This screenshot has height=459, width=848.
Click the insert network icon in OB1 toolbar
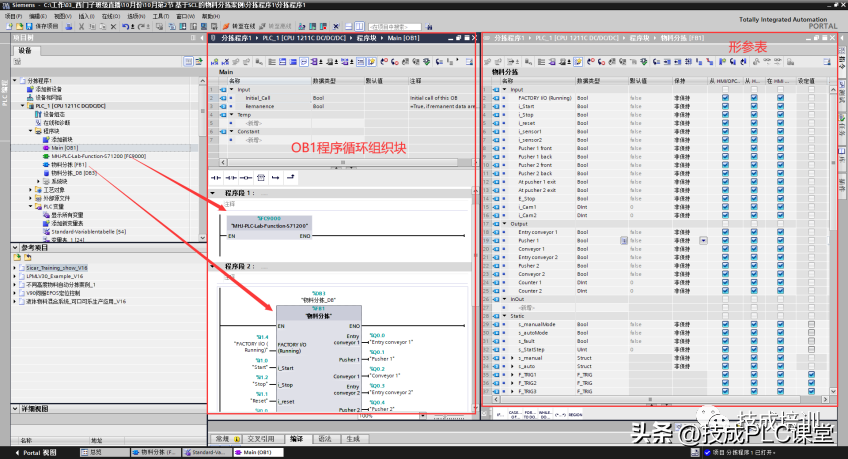pos(215,62)
